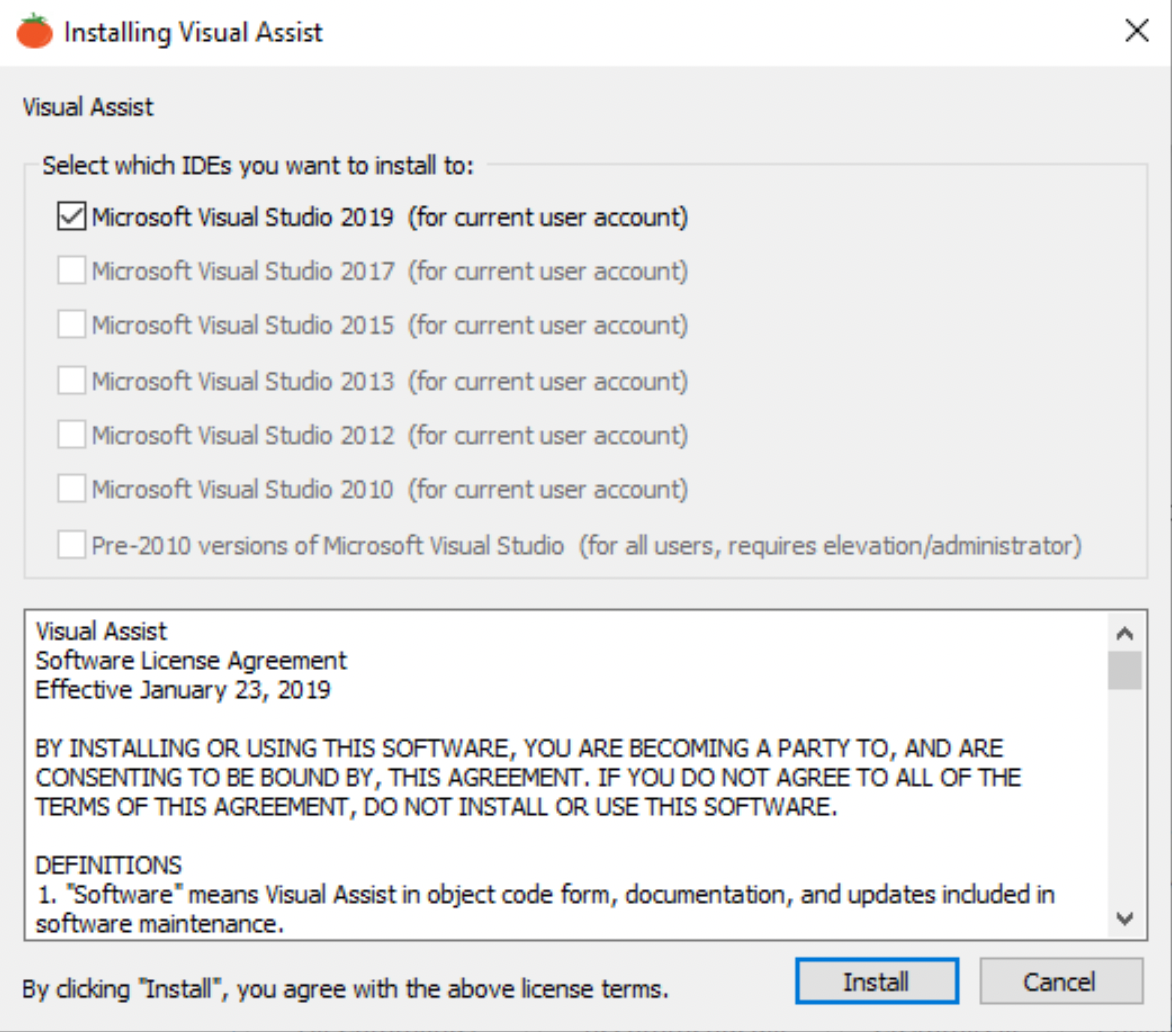
Task: Click "TERMS OF THIS AGREEMENT, DO NOT INSTALL" line
Action: [x=437, y=807]
